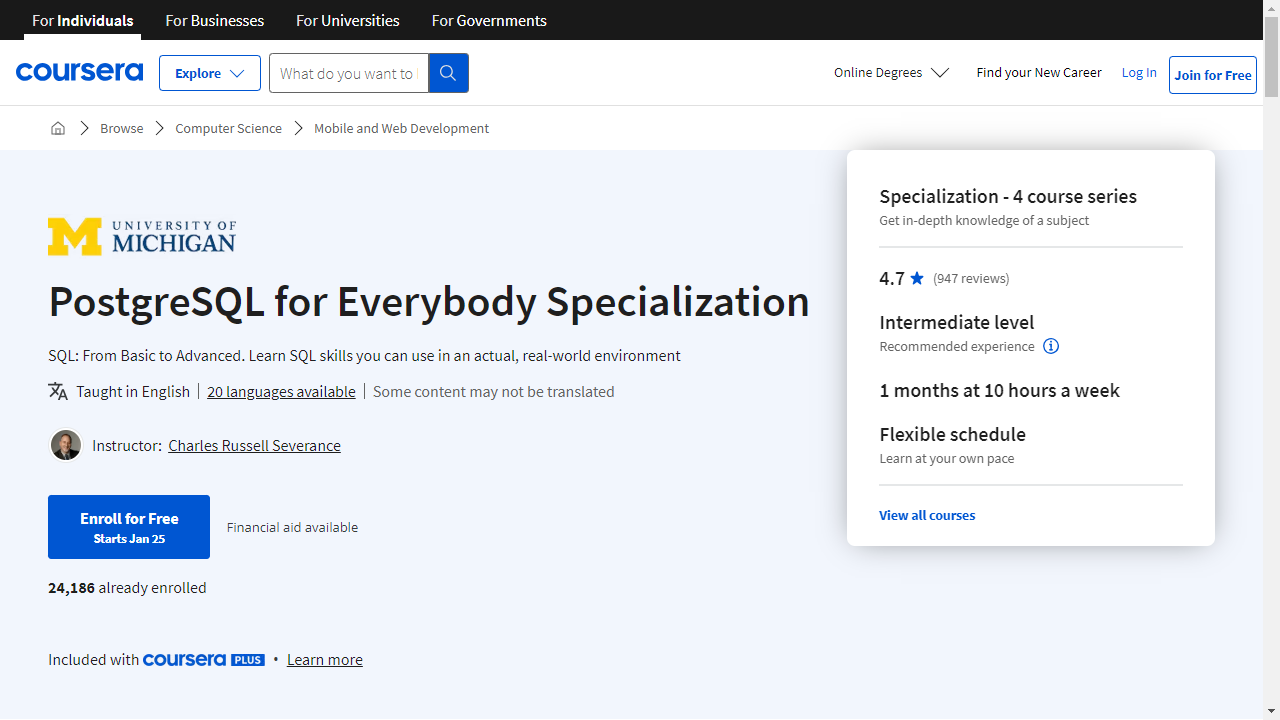Click the Log In link
This screenshot has height=720, width=1280.
1139,73
